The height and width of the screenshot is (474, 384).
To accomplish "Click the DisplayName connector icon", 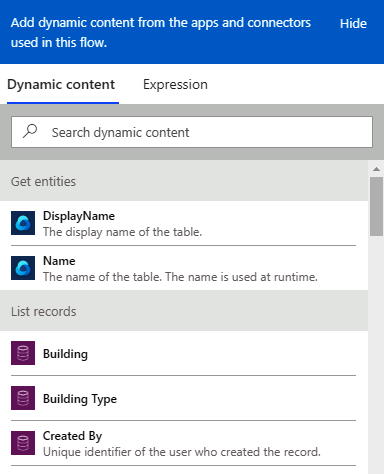I will [x=23, y=223].
